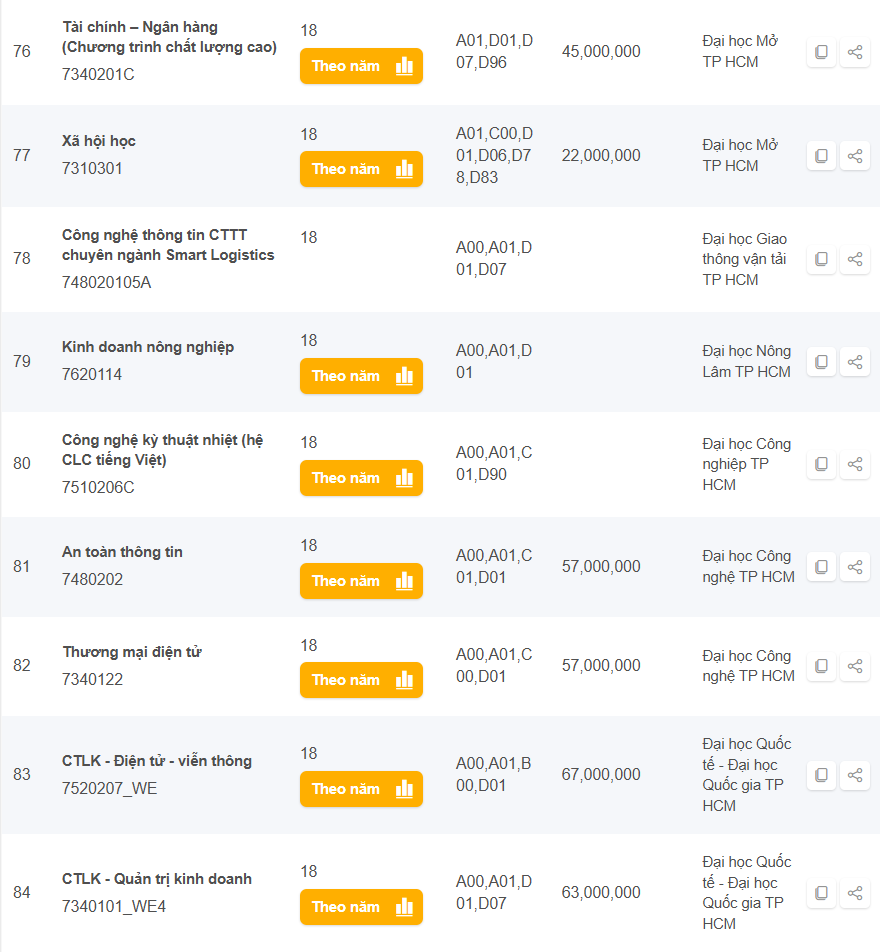Share the Xã hội học row

(x=855, y=156)
